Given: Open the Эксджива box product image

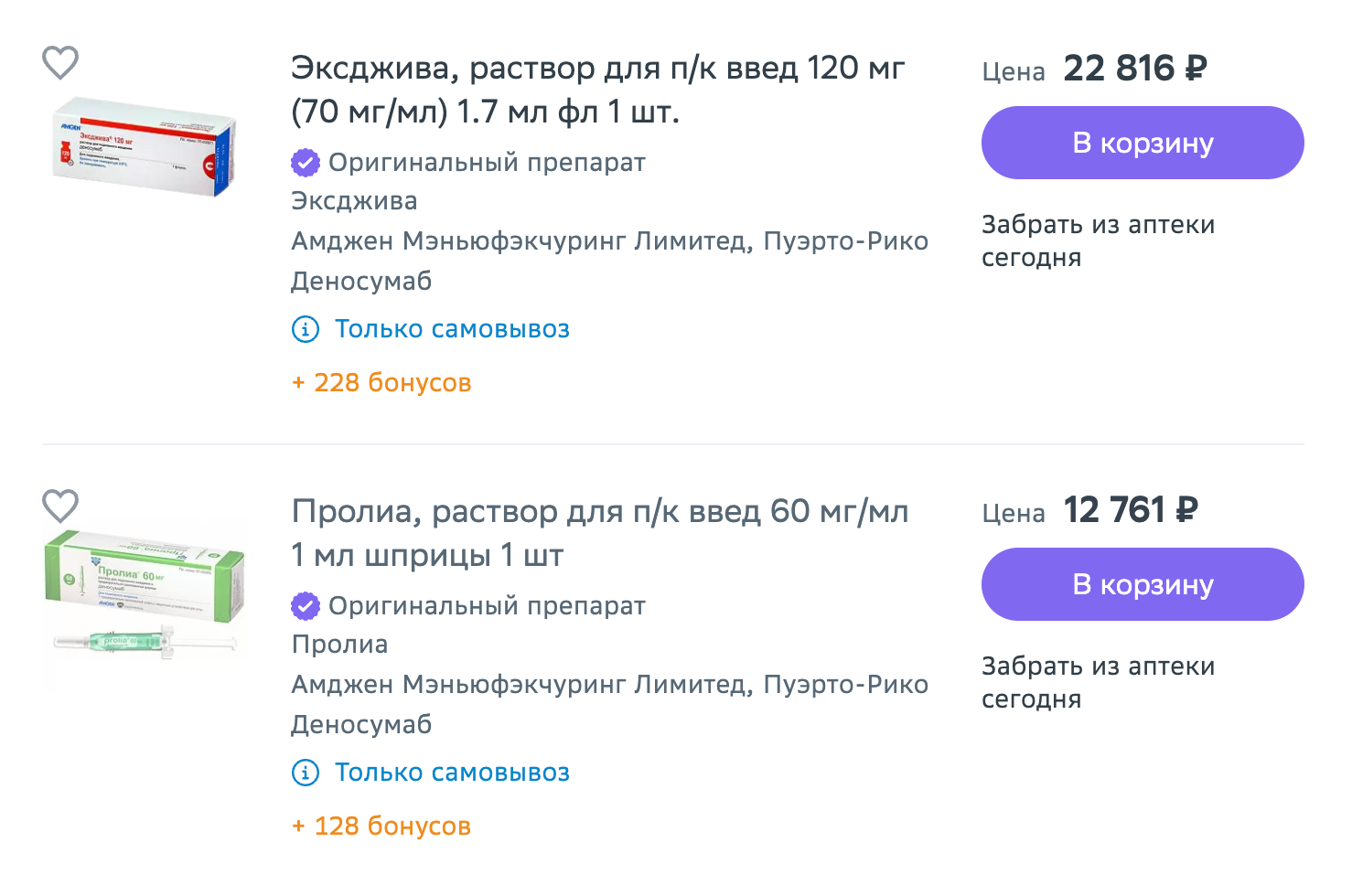Looking at the screenshot, I should coord(145,146).
